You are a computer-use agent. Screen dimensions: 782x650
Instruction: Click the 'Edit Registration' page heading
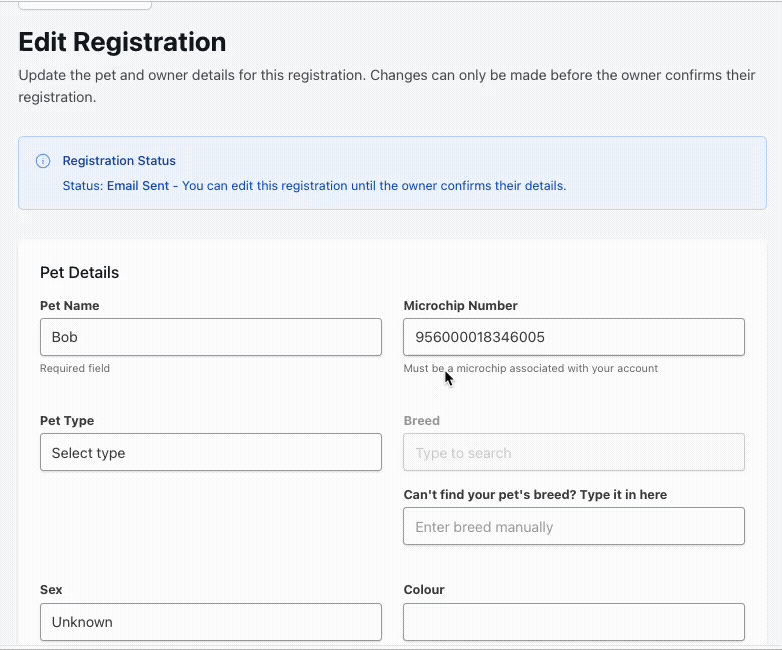coord(122,42)
